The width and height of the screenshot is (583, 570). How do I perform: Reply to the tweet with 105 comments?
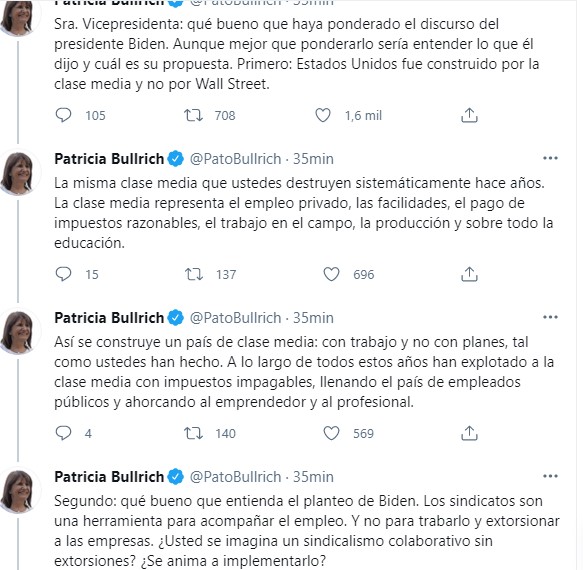pos(63,115)
